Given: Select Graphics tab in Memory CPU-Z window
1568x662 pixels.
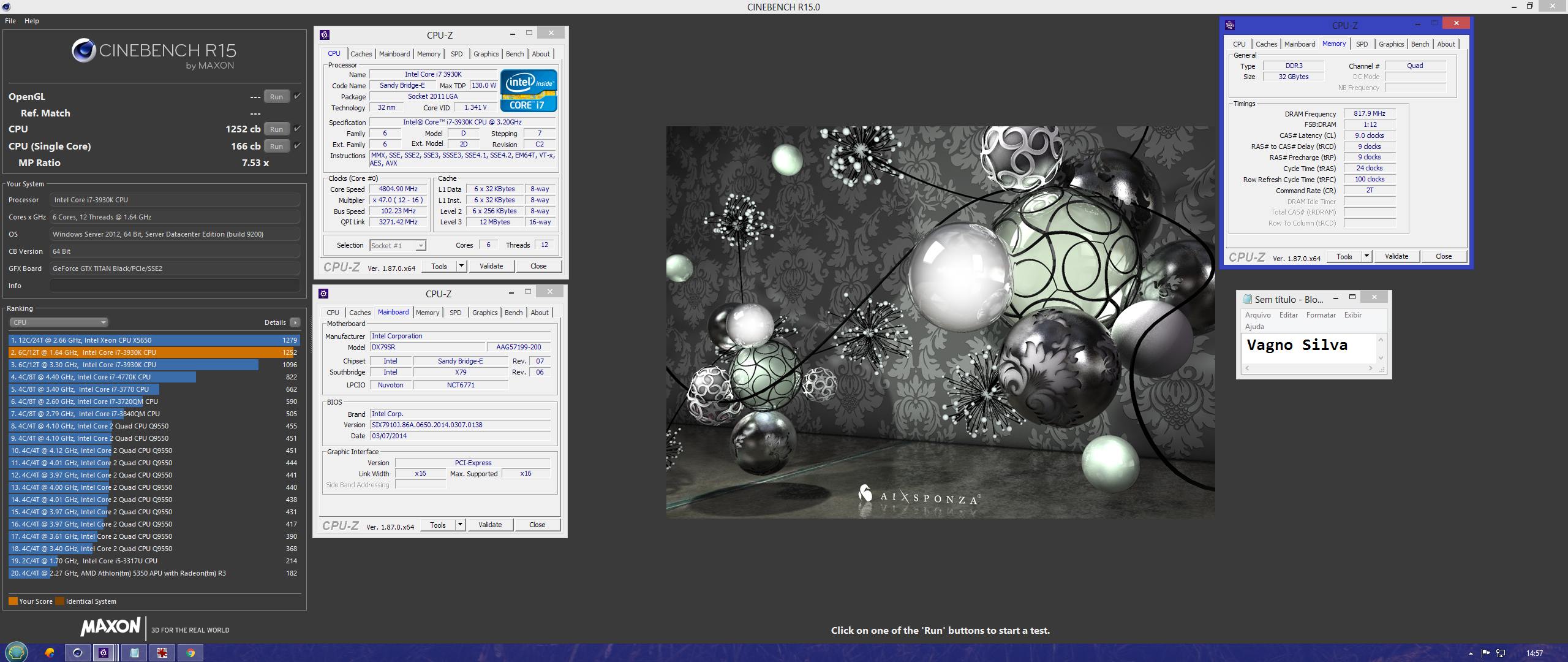Looking at the screenshot, I should (x=1391, y=44).
